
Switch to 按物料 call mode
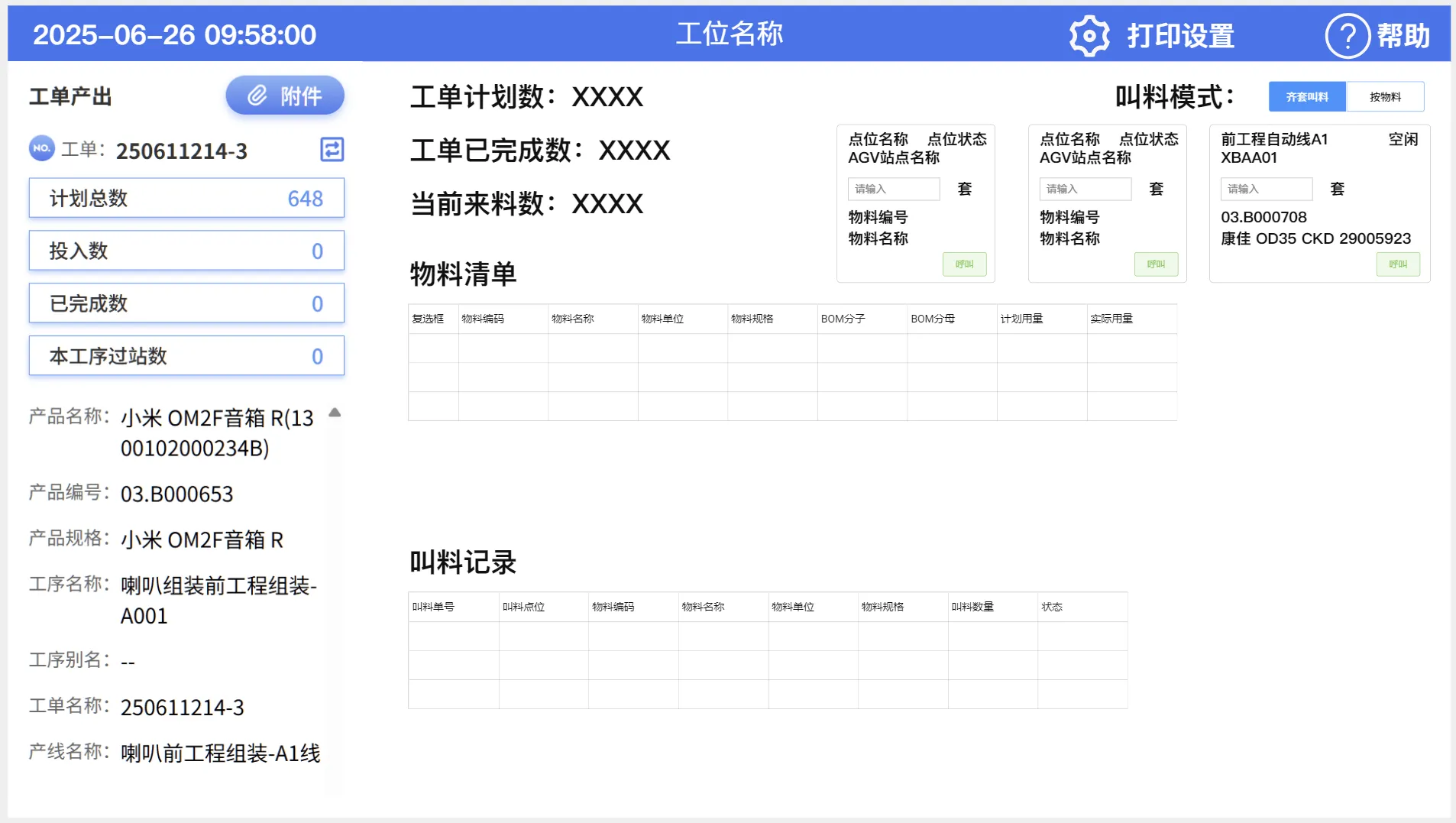pyautogui.click(x=1385, y=97)
